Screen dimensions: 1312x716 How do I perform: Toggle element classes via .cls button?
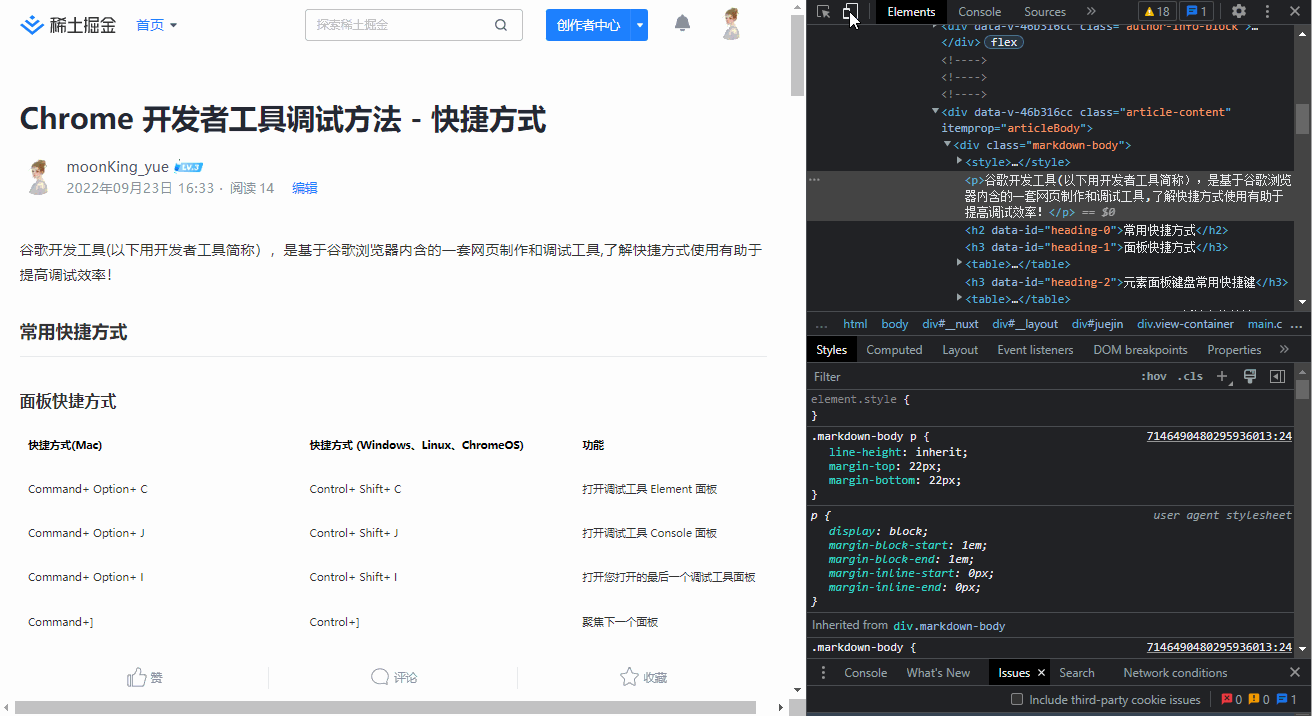pos(1191,377)
